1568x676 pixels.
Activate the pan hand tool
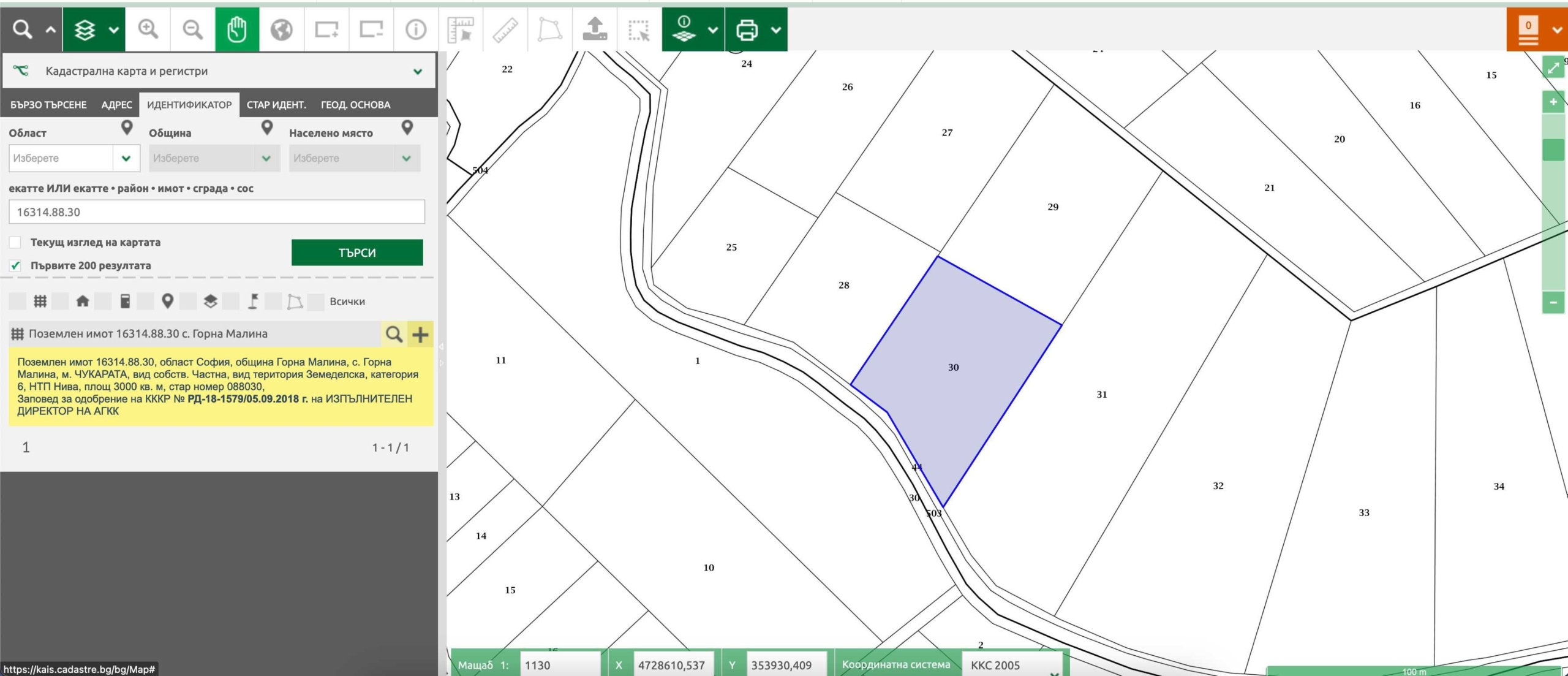(x=237, y=29)
